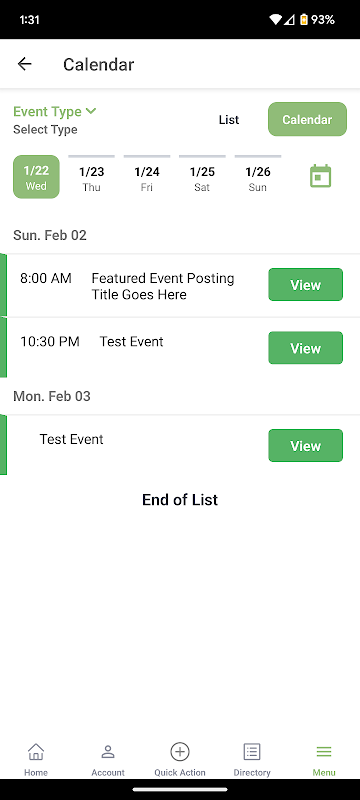
Task: View the Mon. Feb 03 Test Event
Action: pyautogui.click(x=305, y=445)
